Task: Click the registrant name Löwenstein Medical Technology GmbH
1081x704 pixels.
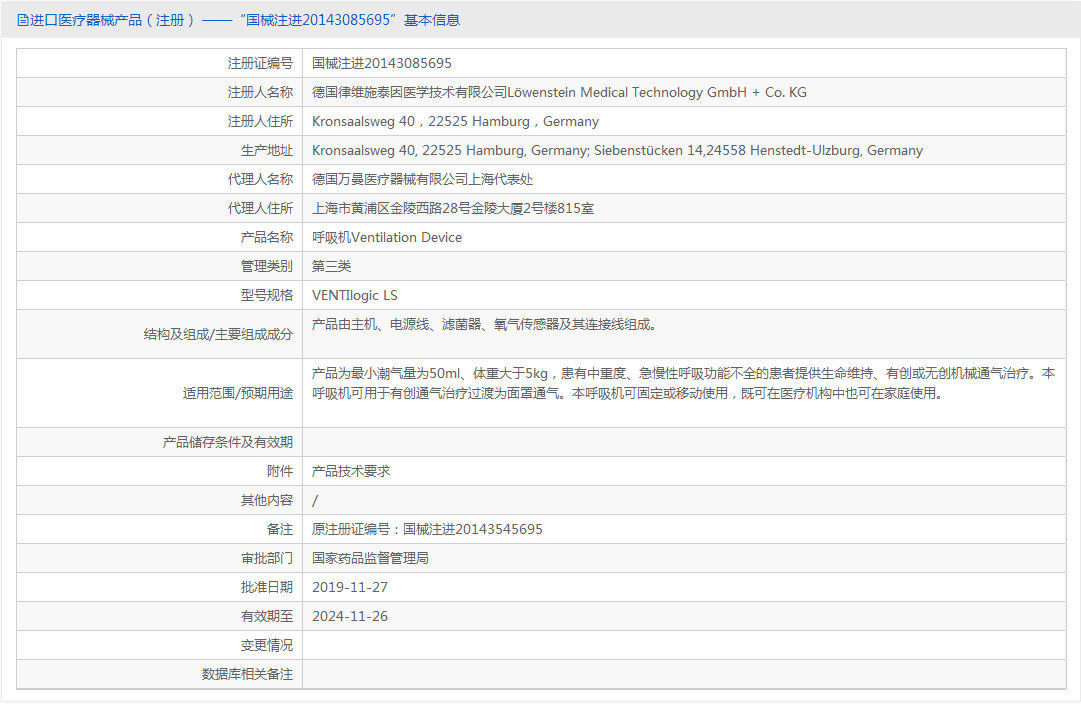Action: 560,91
